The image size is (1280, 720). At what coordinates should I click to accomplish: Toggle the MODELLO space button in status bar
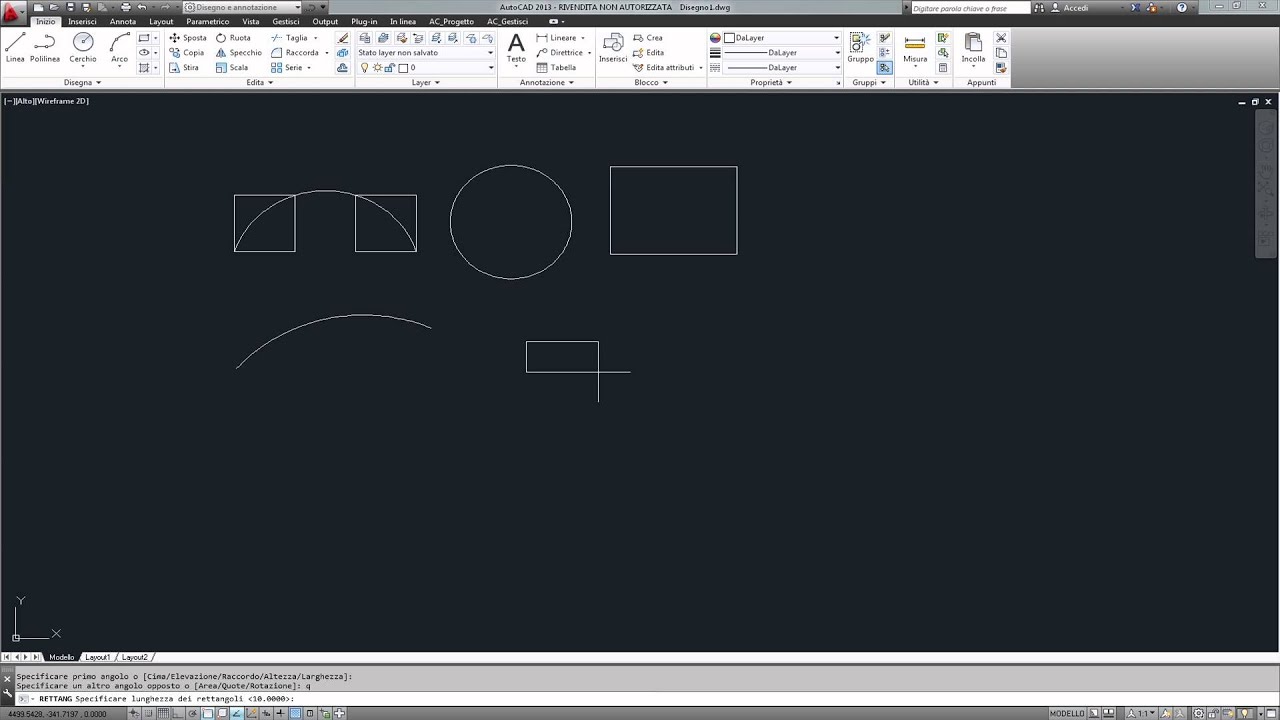pos(1067,713)
